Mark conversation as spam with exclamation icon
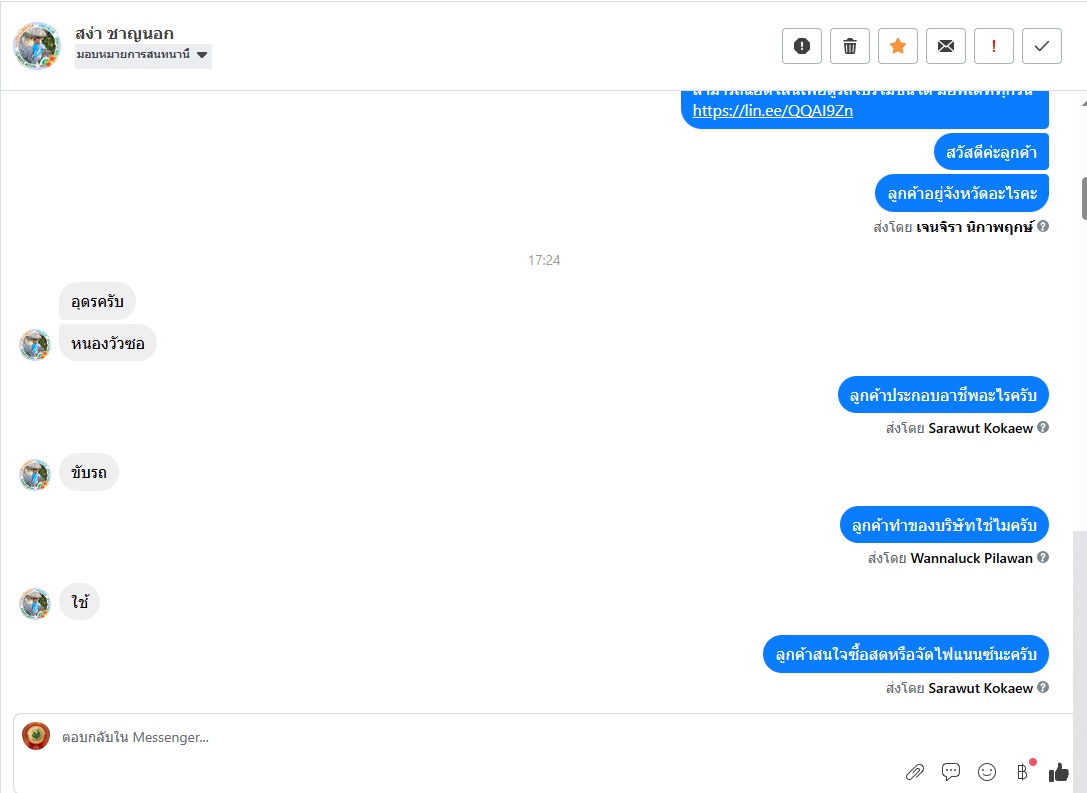This screenshot has height=793, width=1087. pyautogui.click(x=802, y=46)
